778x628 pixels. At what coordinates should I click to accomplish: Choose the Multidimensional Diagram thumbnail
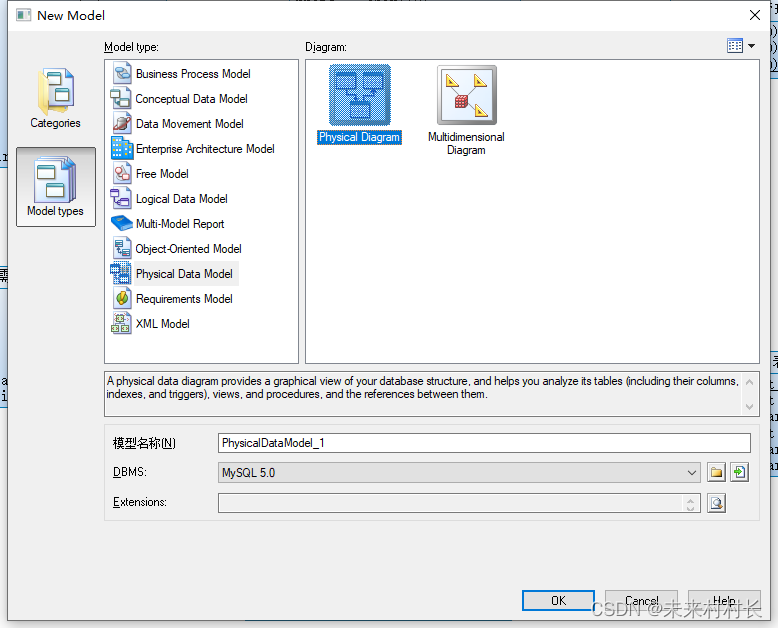coord(467,95)
